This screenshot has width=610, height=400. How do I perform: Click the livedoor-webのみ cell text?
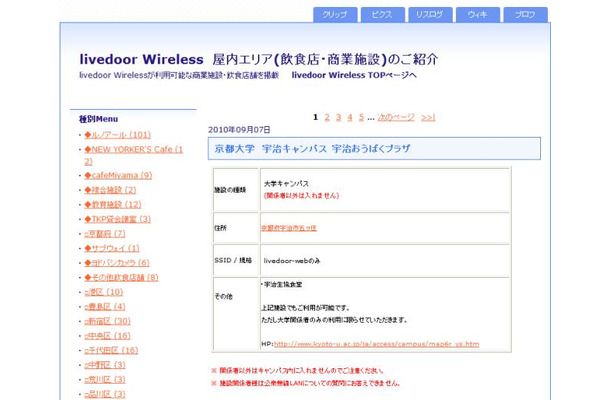point(292,261)
